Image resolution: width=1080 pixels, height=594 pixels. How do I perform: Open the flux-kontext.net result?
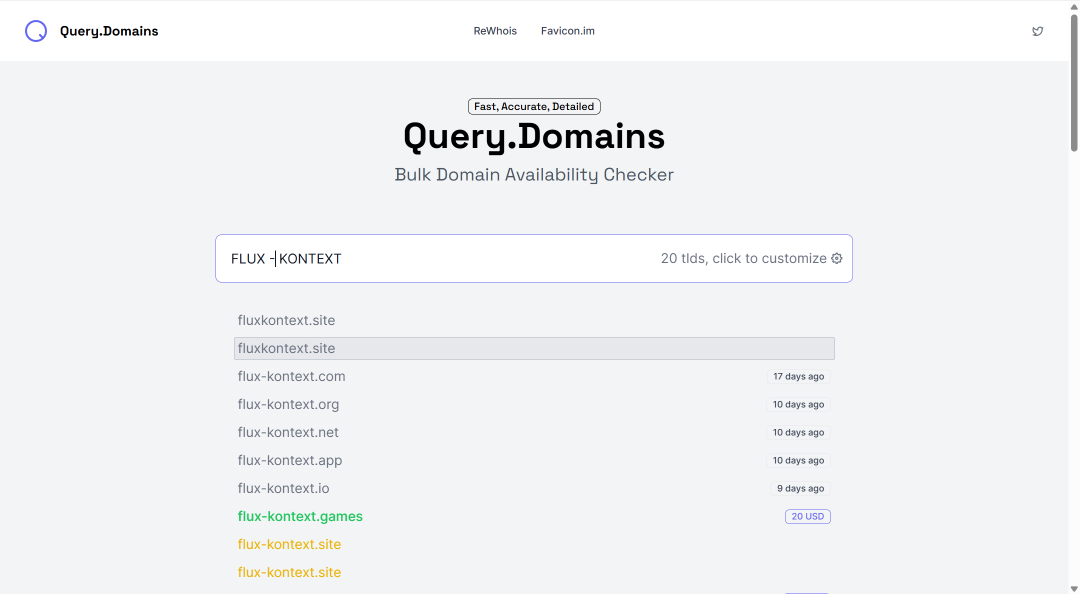pos(288,432)
